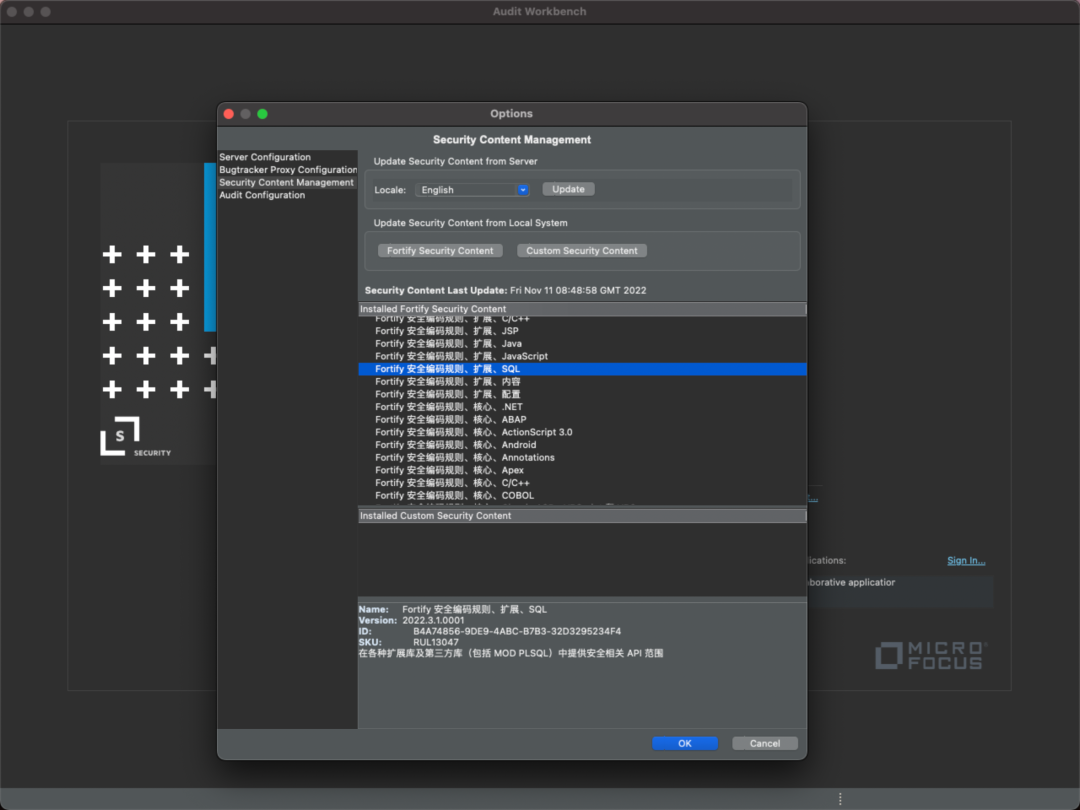Image resolution: width=1080 pixels, height=810 pixels.
Task: Click Installed Fortify Security Content header
Action: 582,309
